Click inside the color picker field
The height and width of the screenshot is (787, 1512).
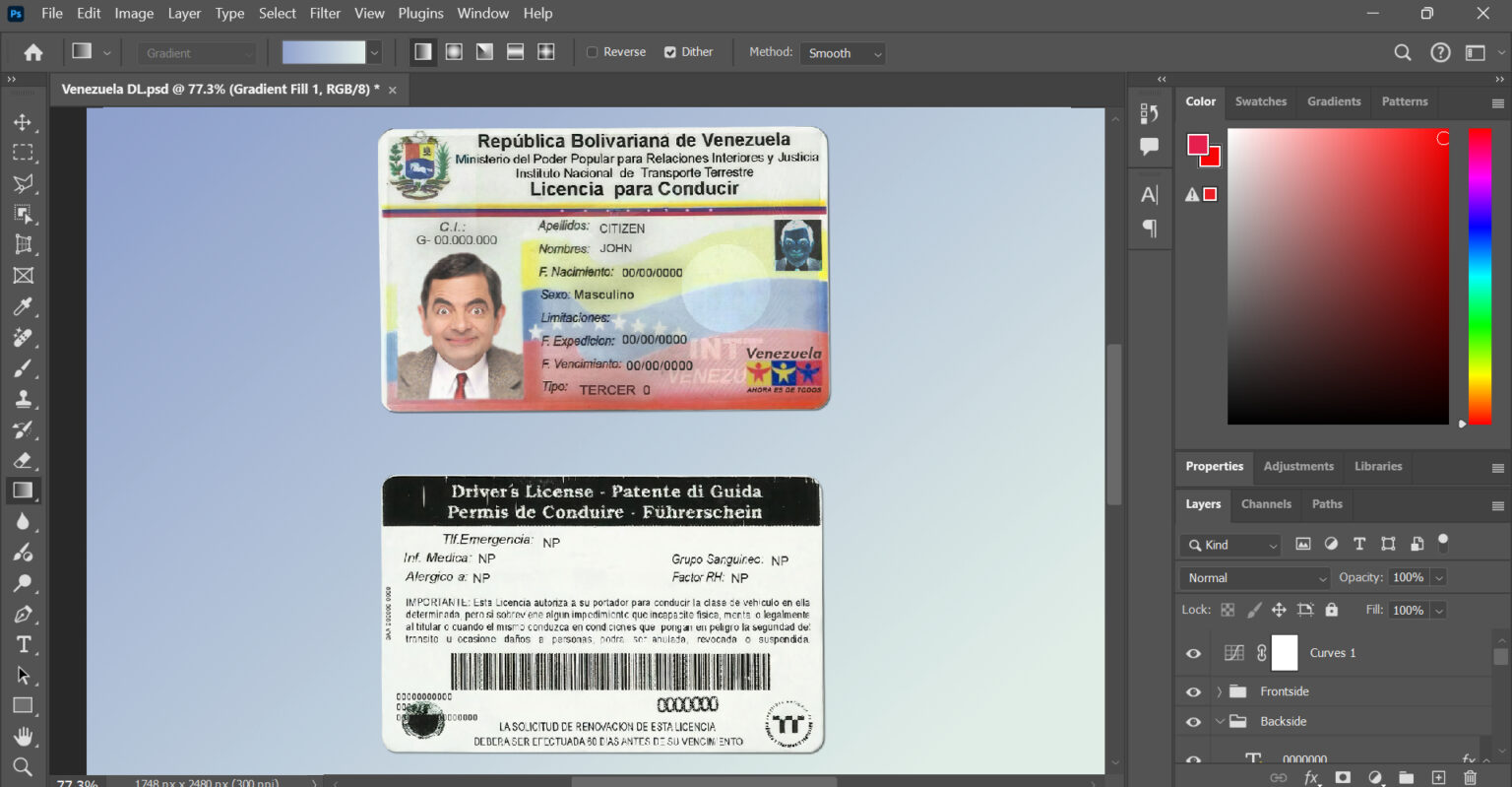1338,277
